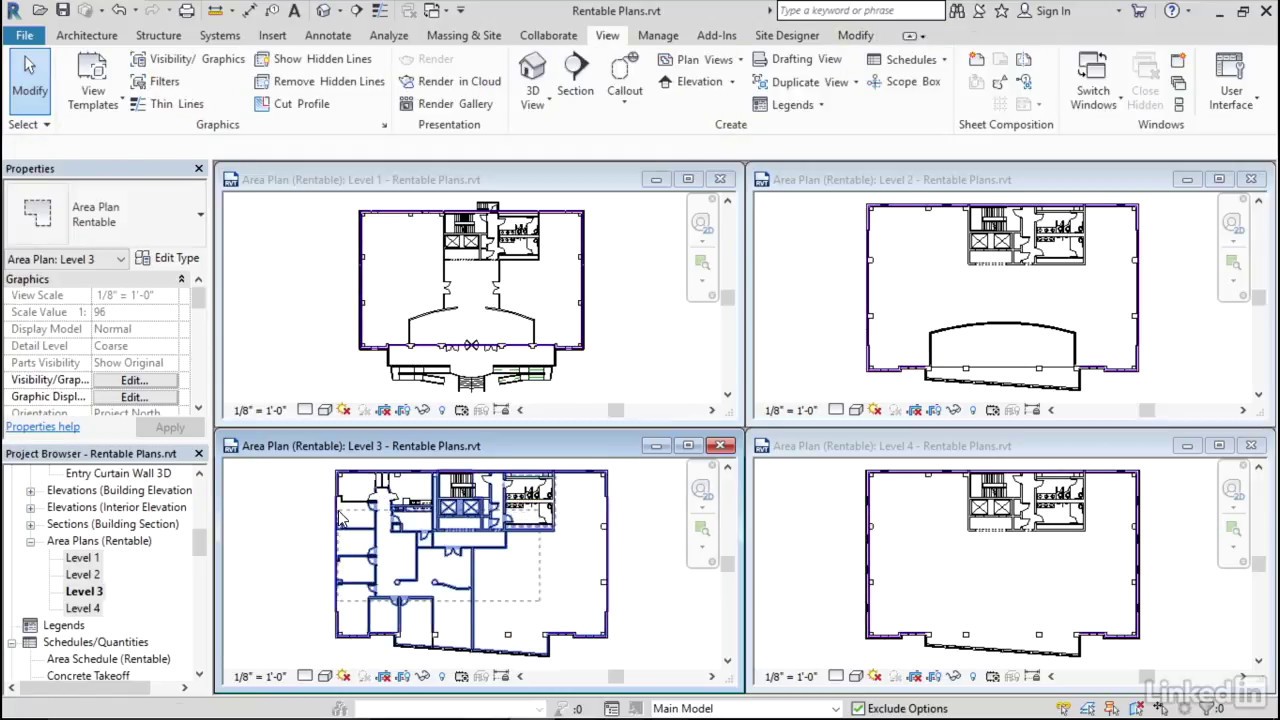This screenshot has height=720, width=1280.
Task: Toggle Exclude Options checkbox
Action: tap(858, 709)
